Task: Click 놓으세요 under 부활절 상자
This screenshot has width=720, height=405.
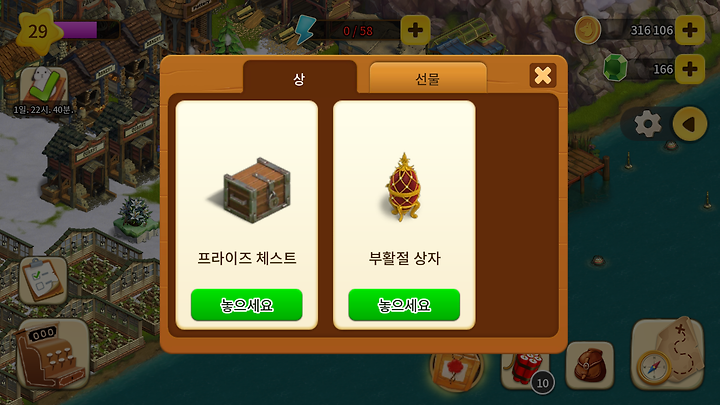Action: [404, 305]
